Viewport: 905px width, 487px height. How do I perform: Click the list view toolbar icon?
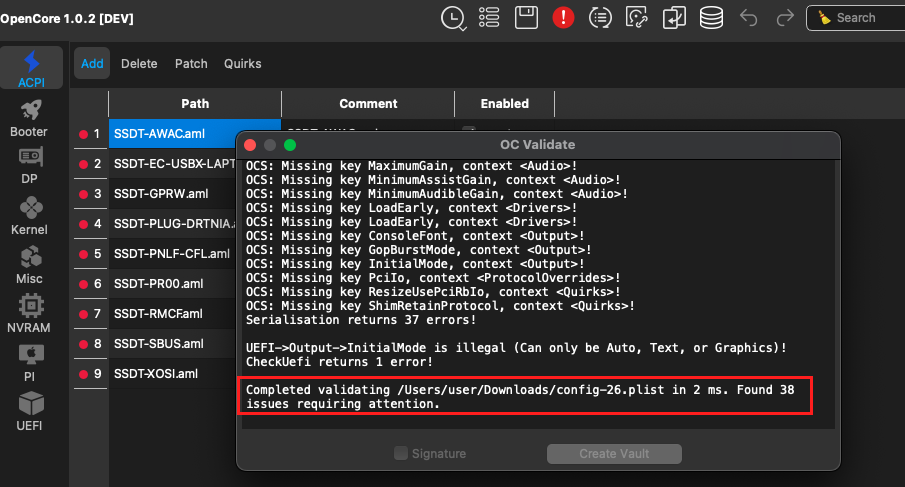pyautogui.click(x=489, y=18)
